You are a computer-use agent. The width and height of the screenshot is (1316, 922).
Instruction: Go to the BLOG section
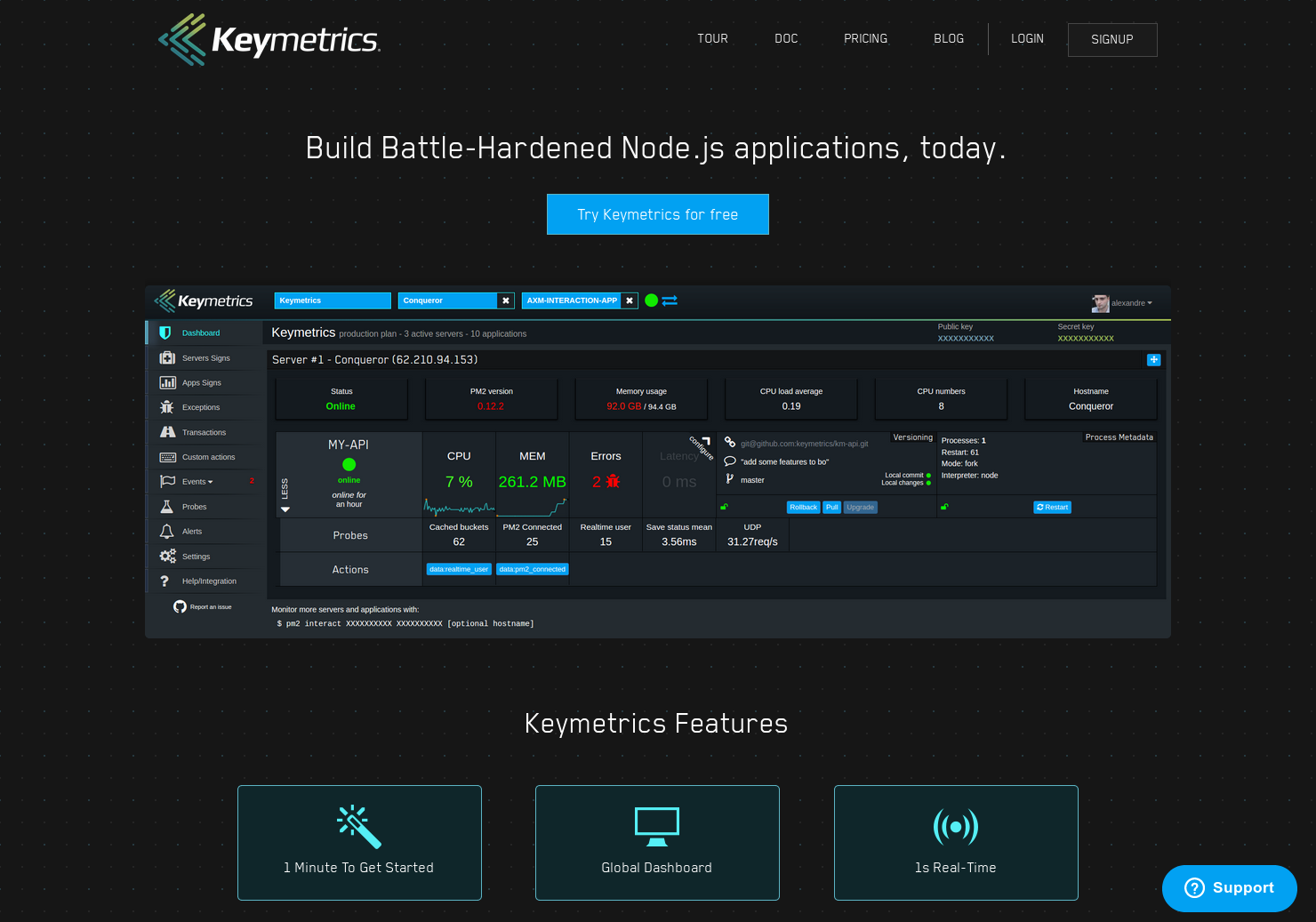pyautogui.click(x=949, y=38)
